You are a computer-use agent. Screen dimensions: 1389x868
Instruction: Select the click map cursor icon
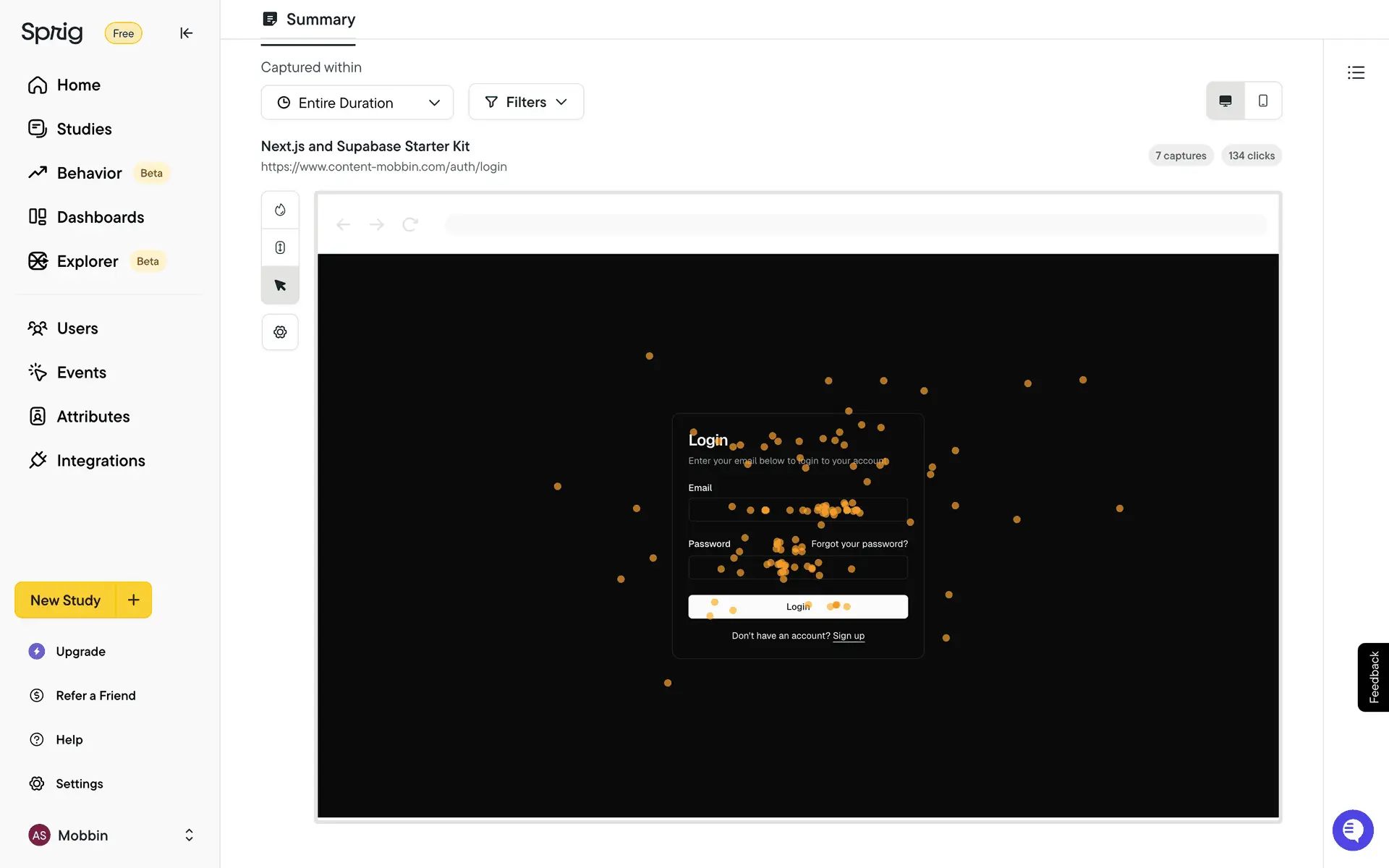pyautogui.click(x=280, y=285)
